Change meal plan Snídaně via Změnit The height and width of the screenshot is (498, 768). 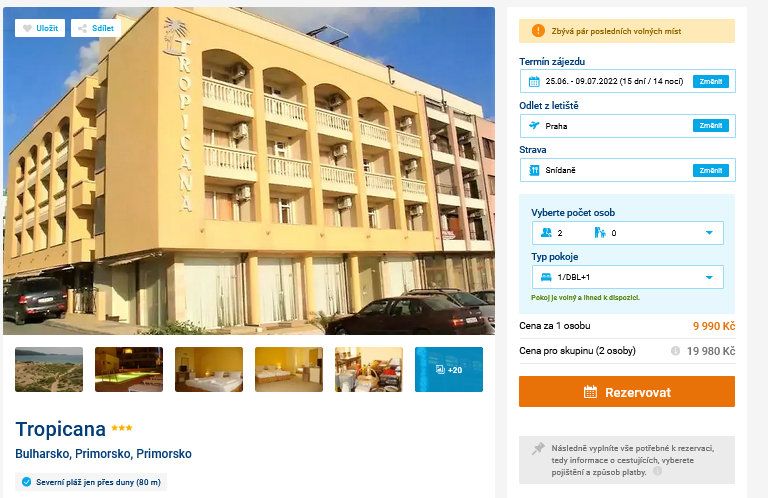click(x=710, y=170)
